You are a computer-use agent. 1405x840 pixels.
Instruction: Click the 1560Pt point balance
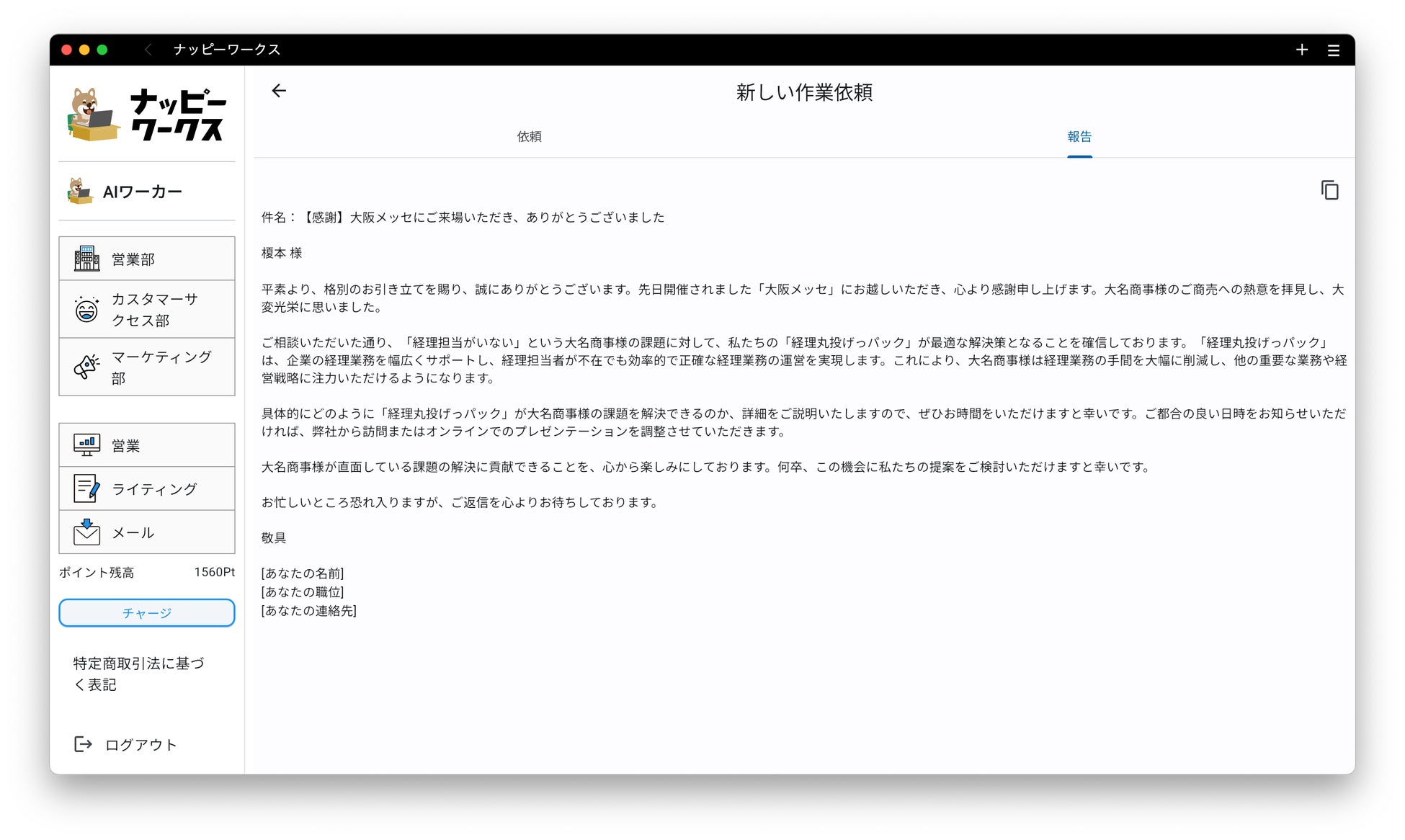pos(214,572)
